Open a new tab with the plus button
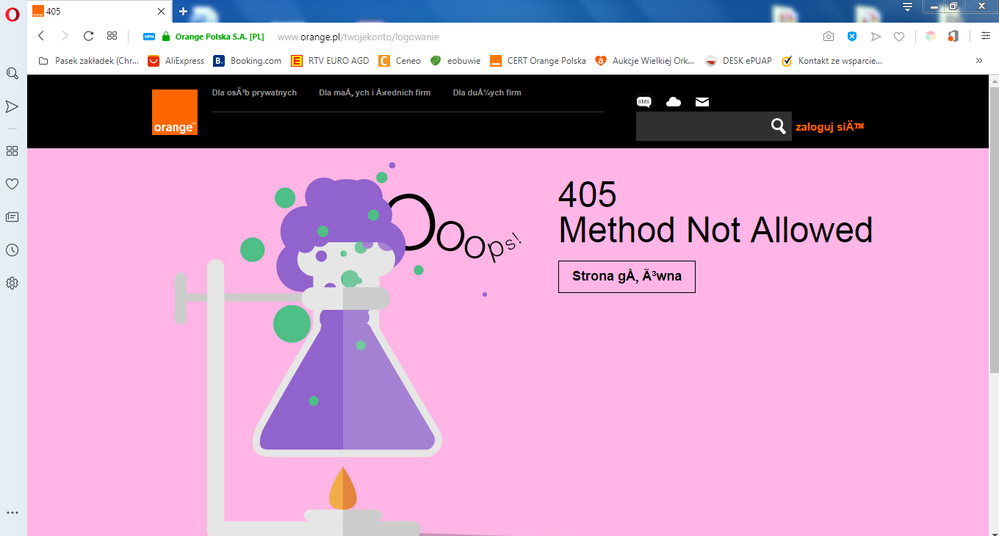Screen dimensions: 999x536 click(x=183, y=11)
